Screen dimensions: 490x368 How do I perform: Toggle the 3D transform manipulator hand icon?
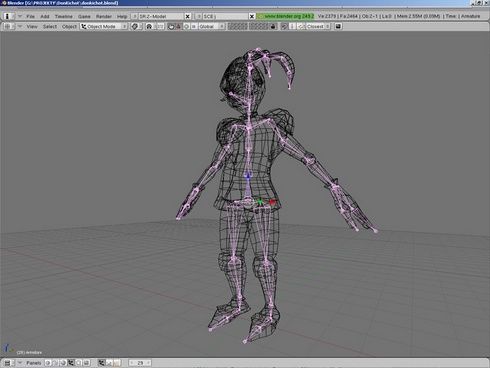(171, 26)
